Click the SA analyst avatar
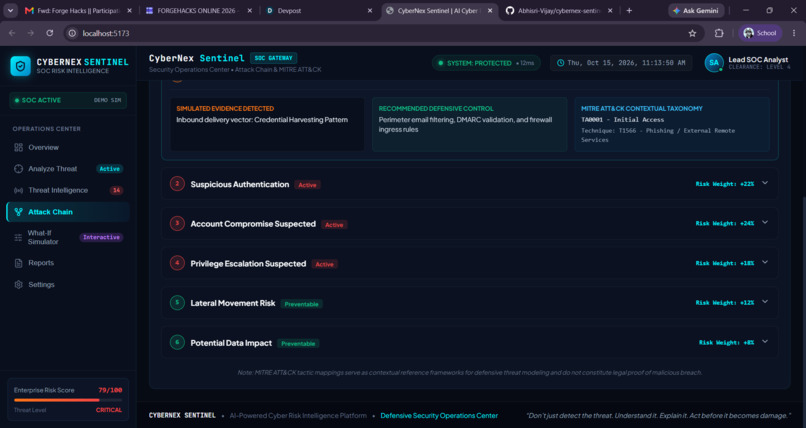Image resolution: width=806 pixels, height=428 pixels. click(x=713, y=63)
